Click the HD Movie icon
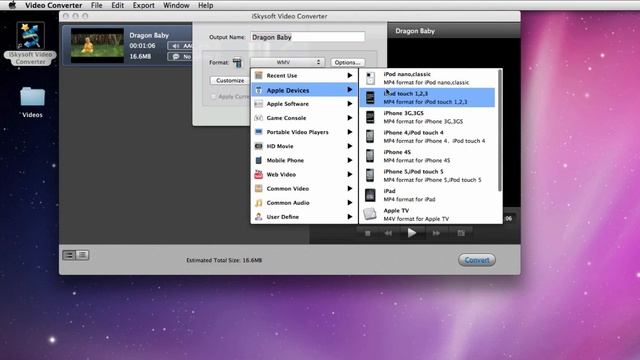 [x=258, y=146]
